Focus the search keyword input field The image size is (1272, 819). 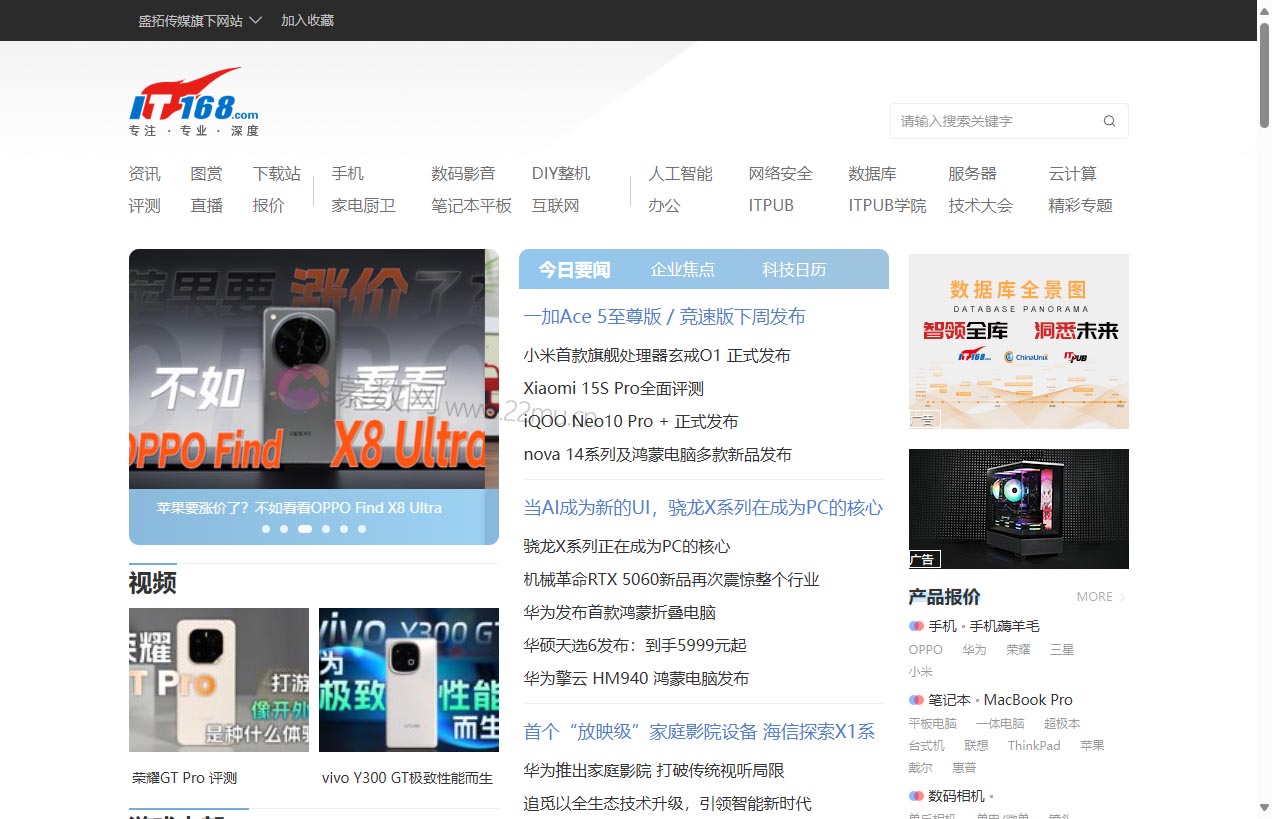point(995,121)
